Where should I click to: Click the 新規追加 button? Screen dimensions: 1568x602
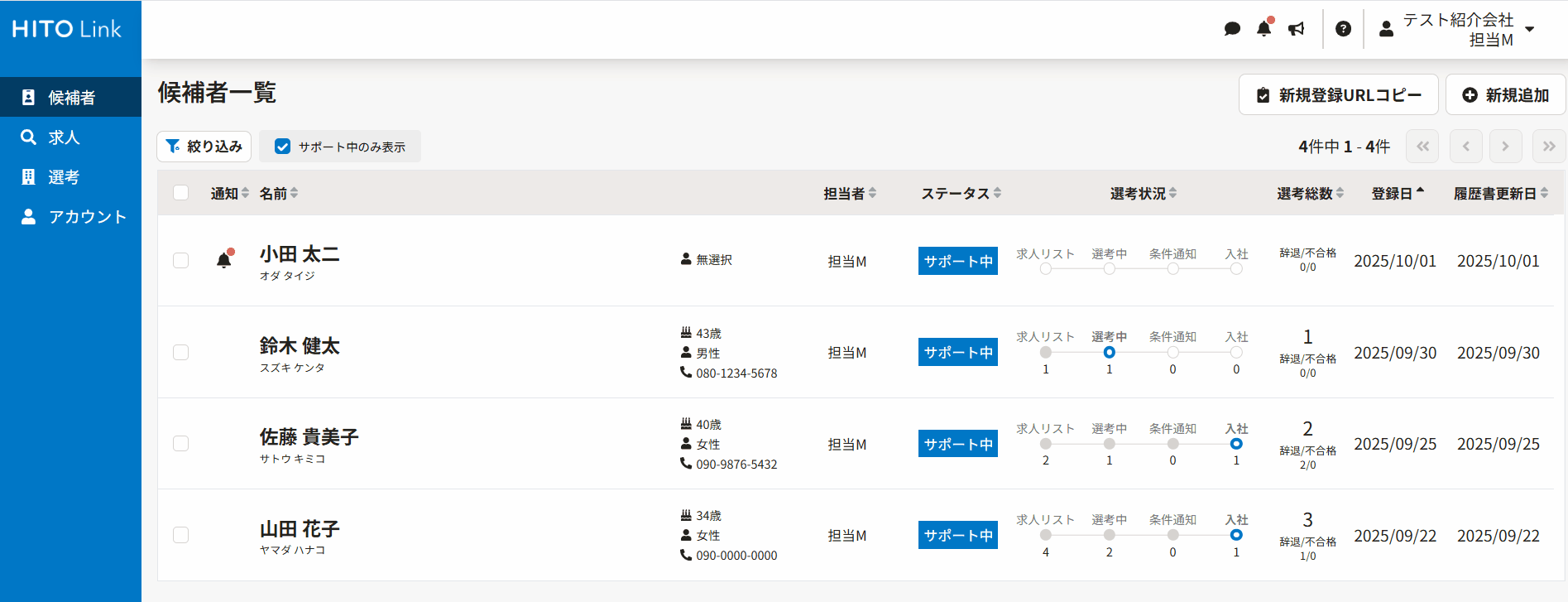tap(1505, 95)
